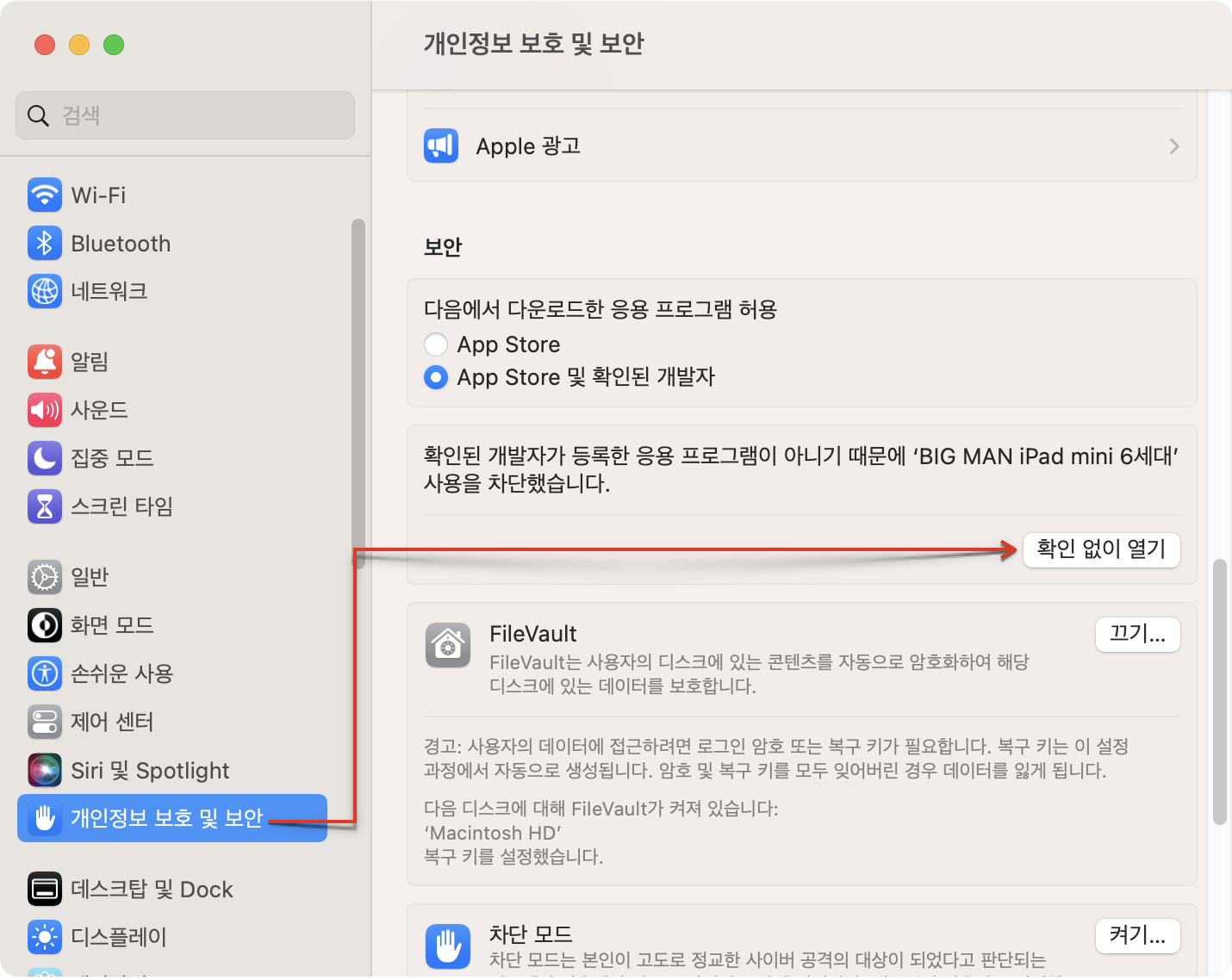Expand the Apple 광고 row chevron
Screen dimensions: 1232x980
[x=1174, y=146]
